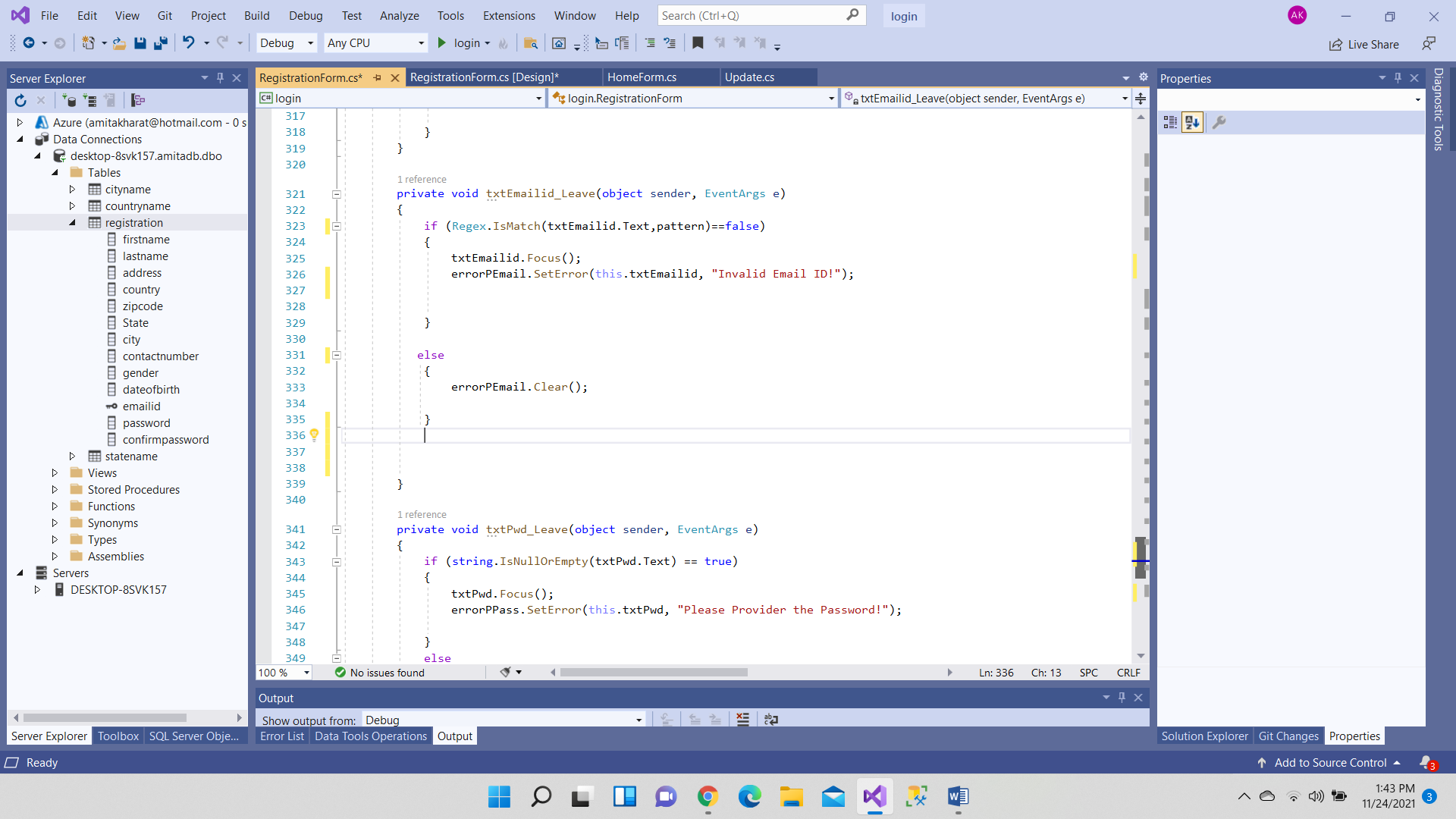Click the Navigate Backward arrow icon
Viewport: 1456px width, 819px height.
pos(29,43)
